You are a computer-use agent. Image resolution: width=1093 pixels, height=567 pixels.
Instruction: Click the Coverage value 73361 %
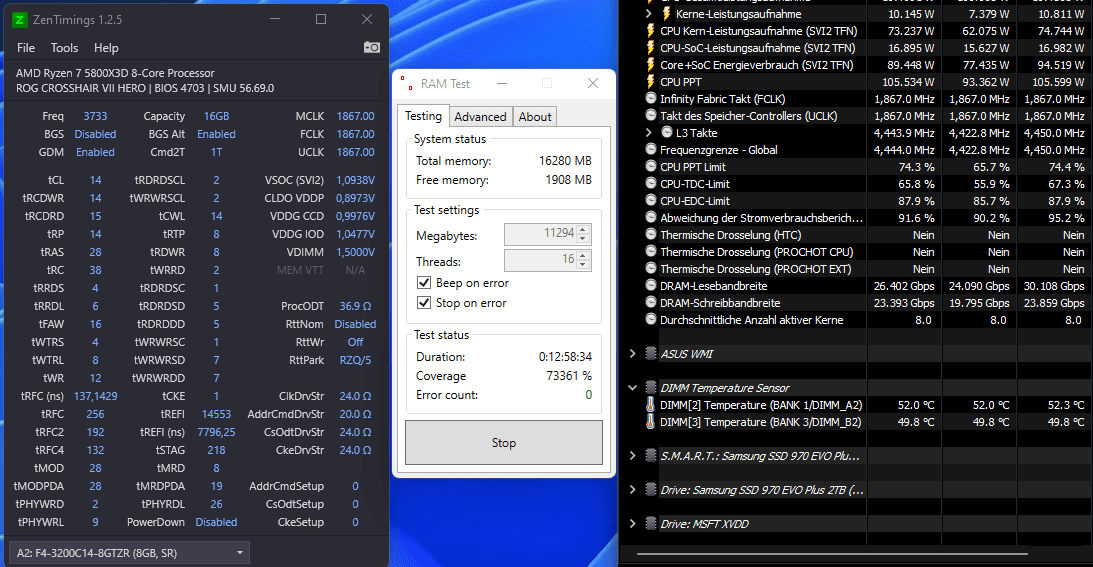569,376
